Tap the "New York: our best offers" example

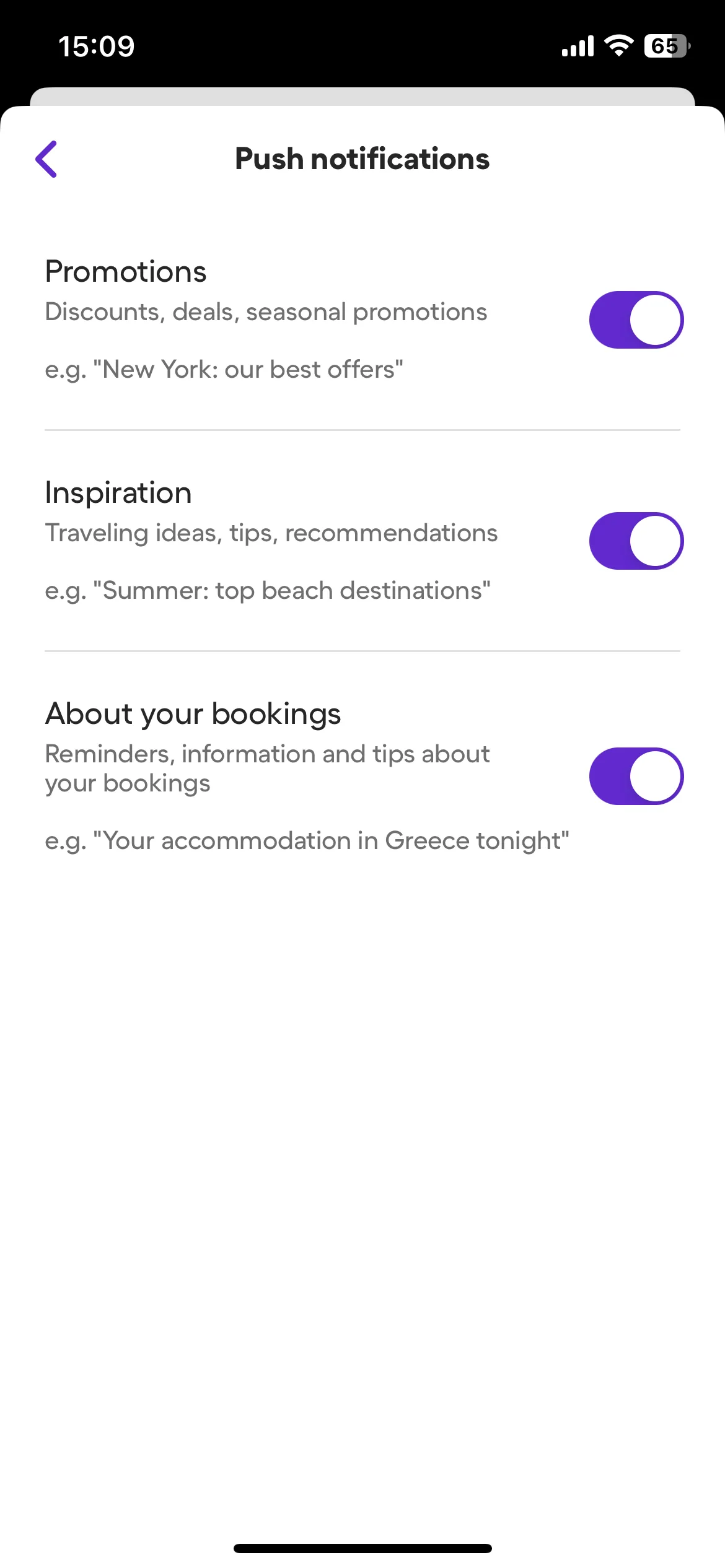(224, 370)
